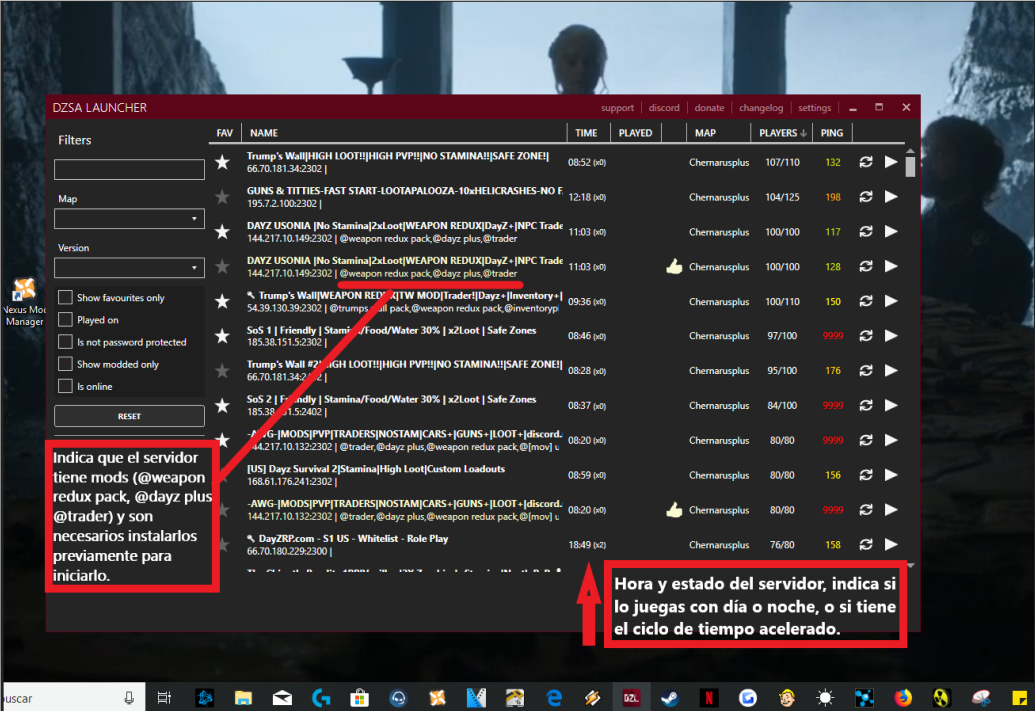Refresh DAYZ USONIA server with ping 128
This screenshot has height=711, width=1035.
(866, 266)
